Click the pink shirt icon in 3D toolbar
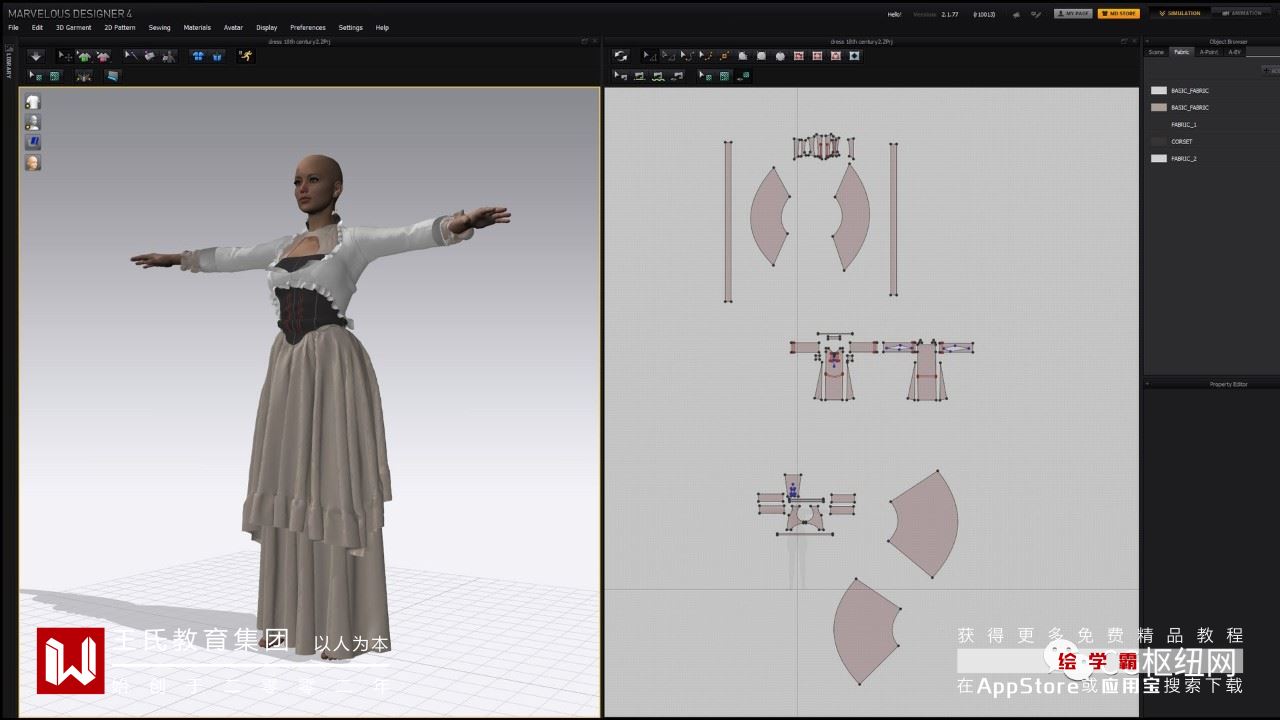Viewport: 1280px width, 720px height. (x=103, y=56)
